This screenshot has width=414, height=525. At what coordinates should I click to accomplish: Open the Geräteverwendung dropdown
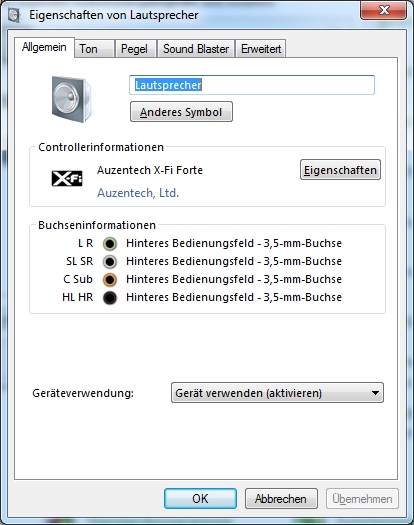click(x=277, y=393)
